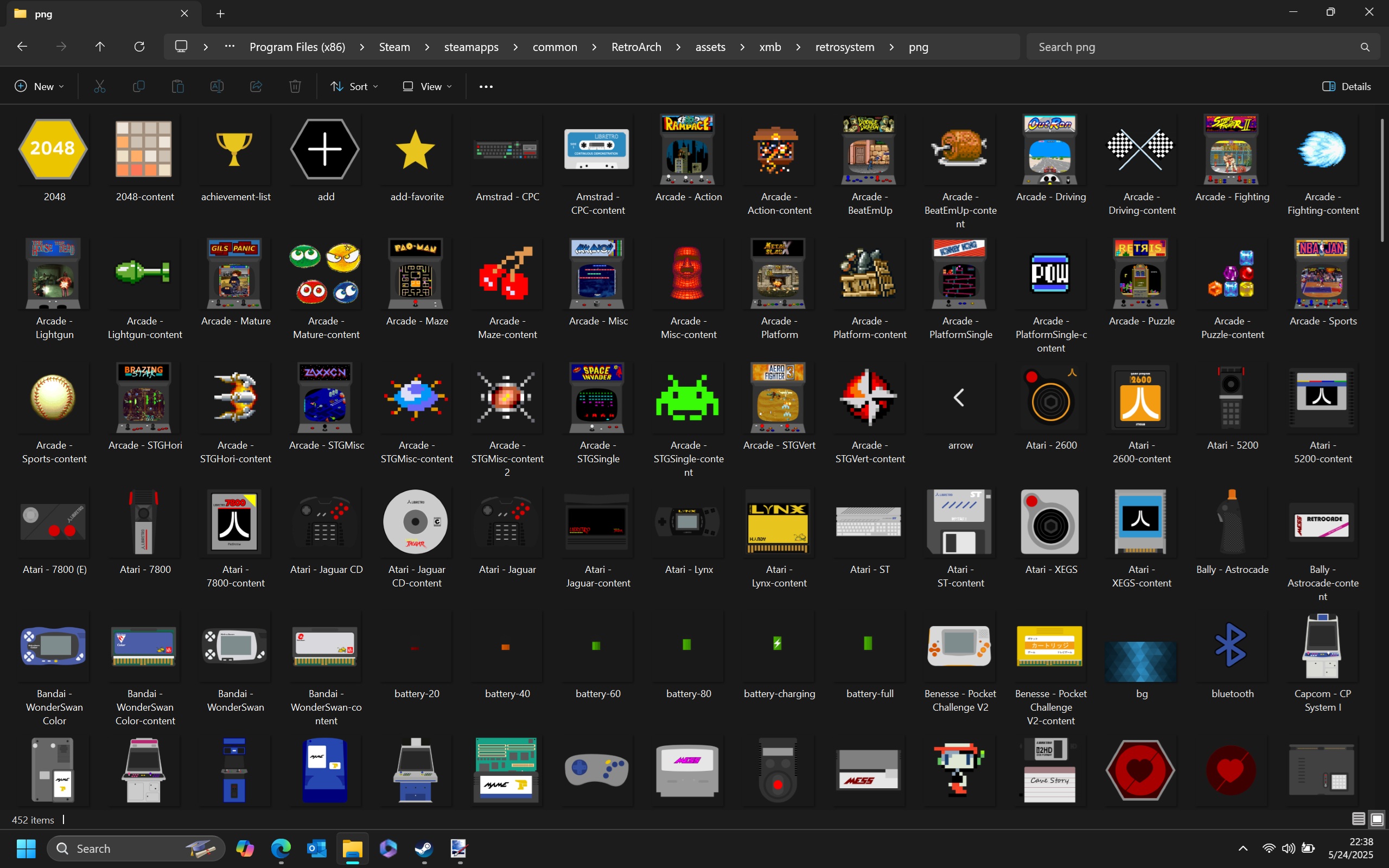Add a new File Explorer tab
The width and height of the screenshot is (1389, 868).
coord(220,14)
